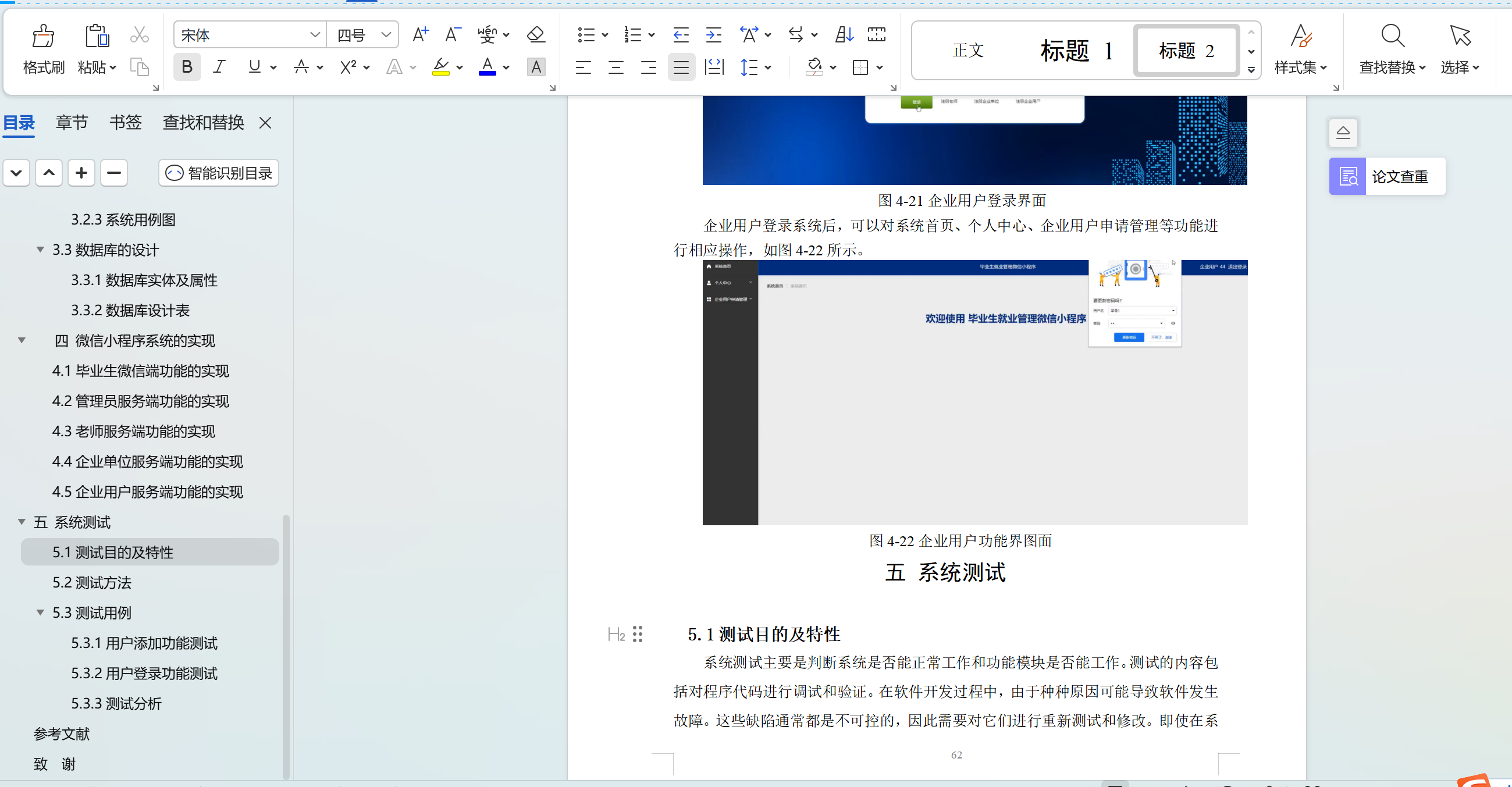Click the clear formatting eraser icon
The width and height of the screenshot is (1512, 787).
click(x=535, y=35)
